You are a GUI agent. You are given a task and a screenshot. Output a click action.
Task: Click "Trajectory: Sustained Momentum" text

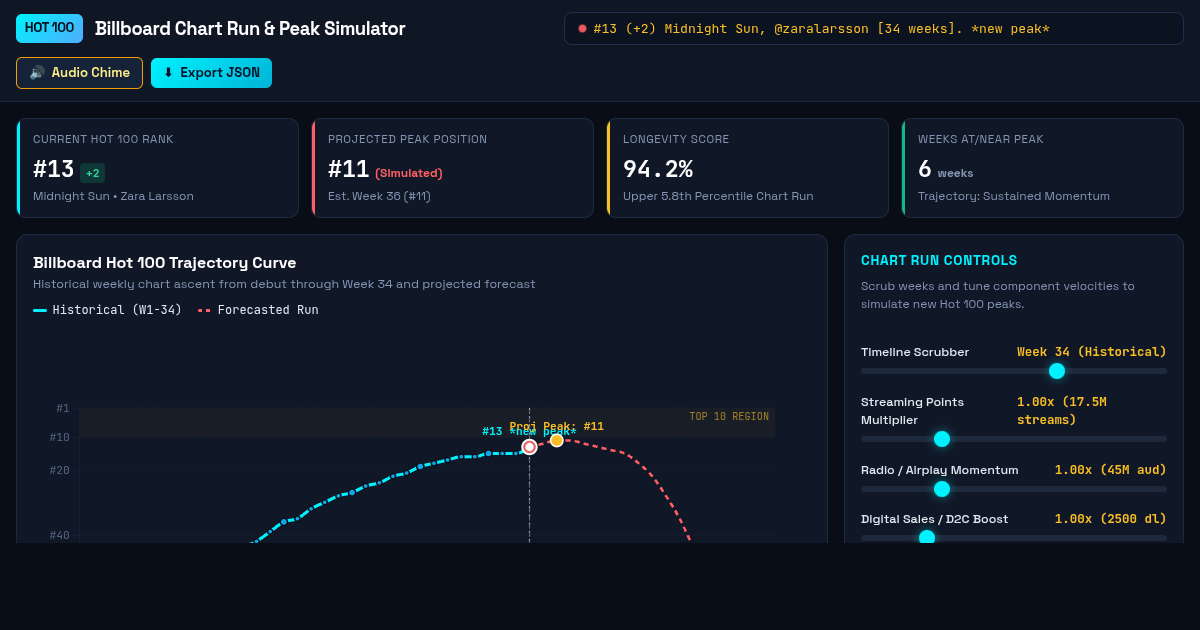click(1014, 196)
